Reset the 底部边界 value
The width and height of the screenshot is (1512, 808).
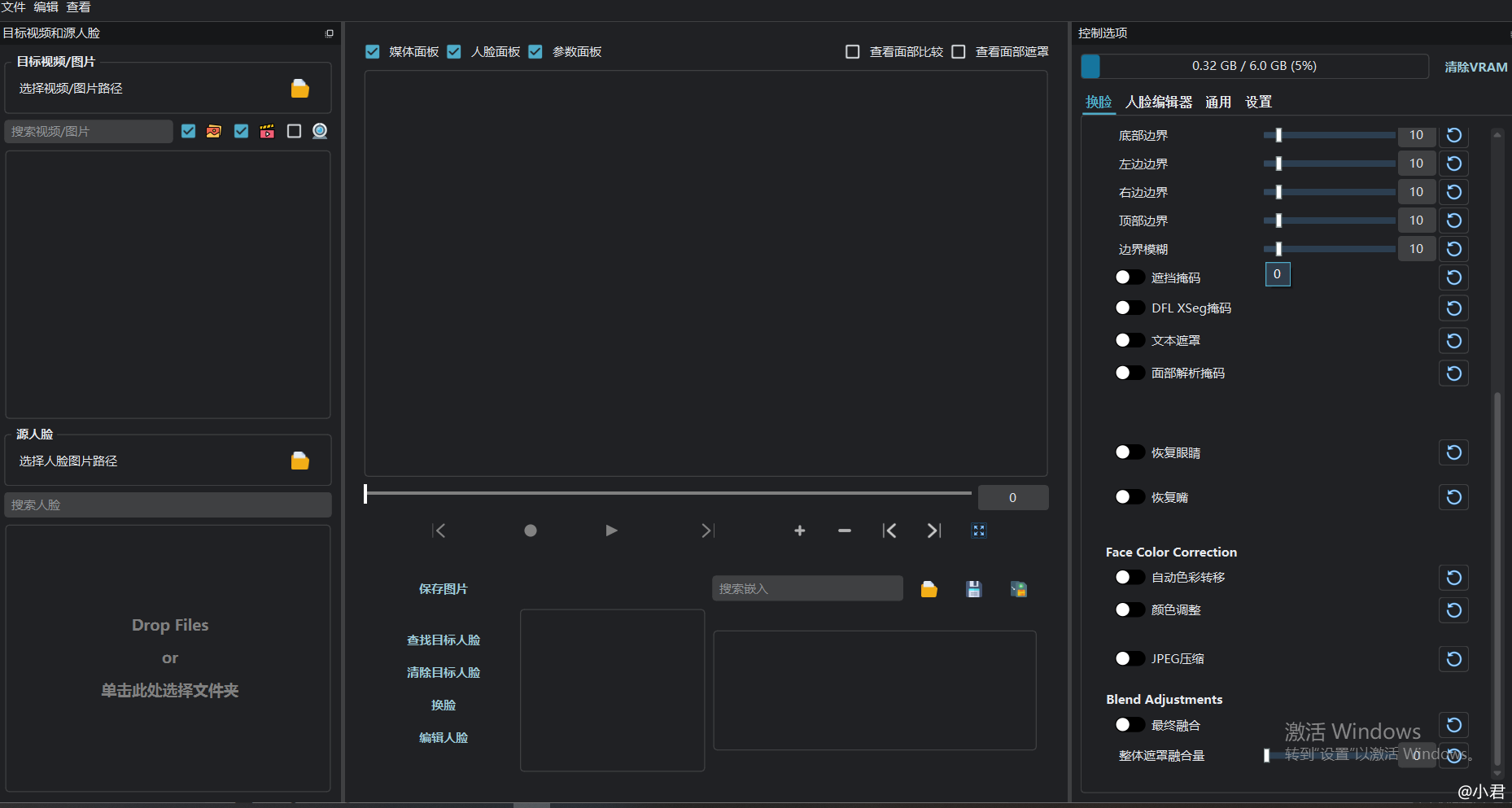1453,135
